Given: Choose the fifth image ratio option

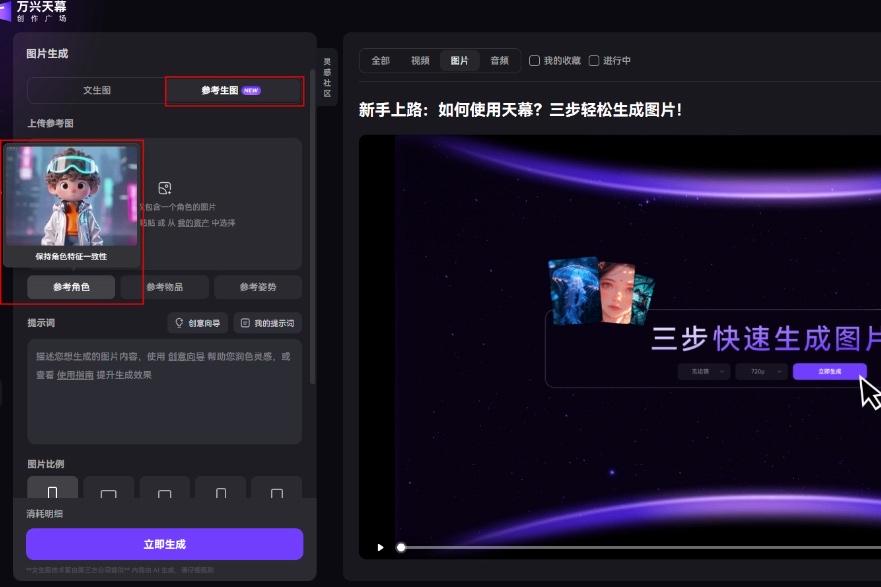Looking at the screenshot, I should 277,488.
